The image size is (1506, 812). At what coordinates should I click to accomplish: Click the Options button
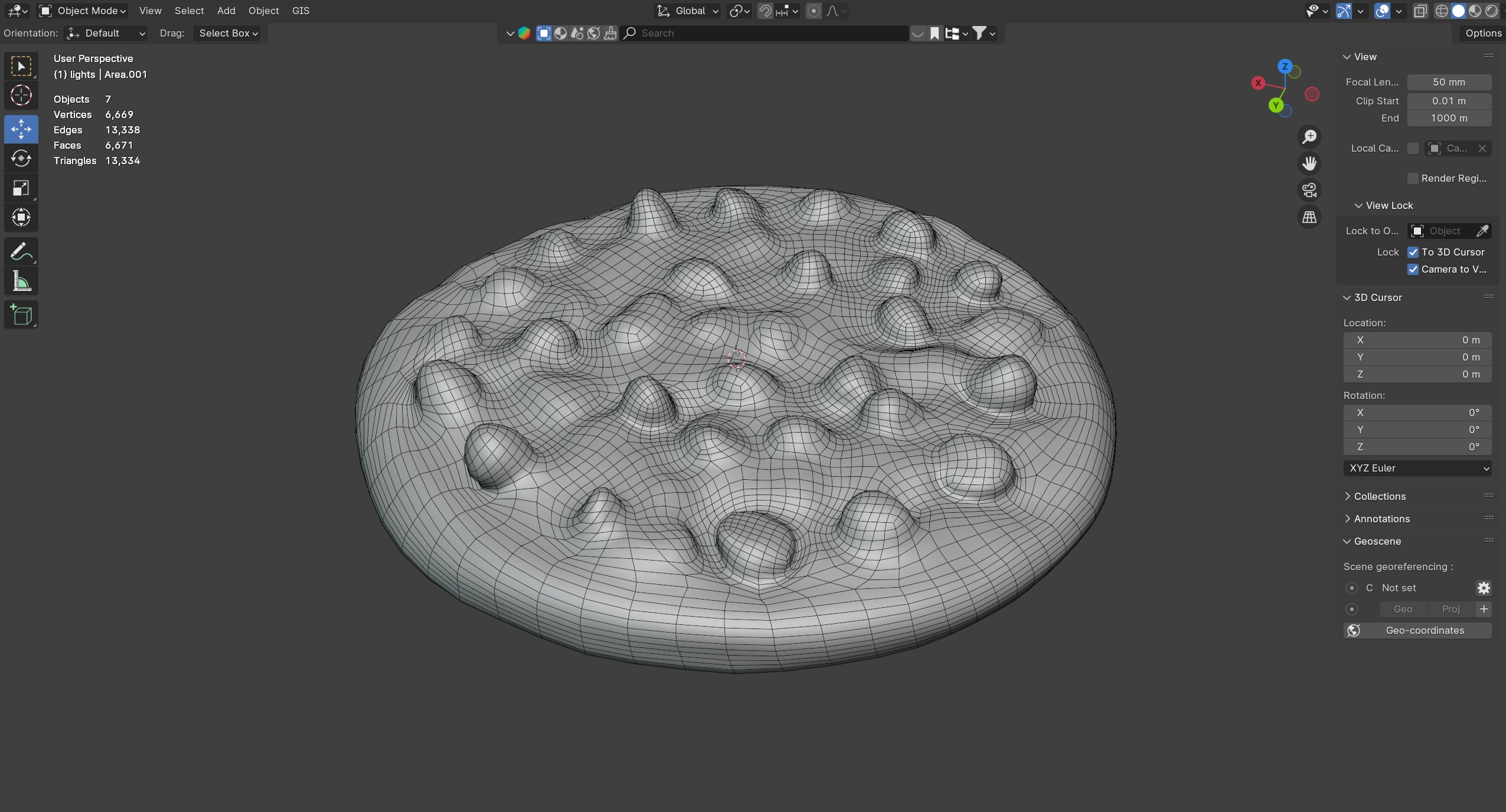1482,33
